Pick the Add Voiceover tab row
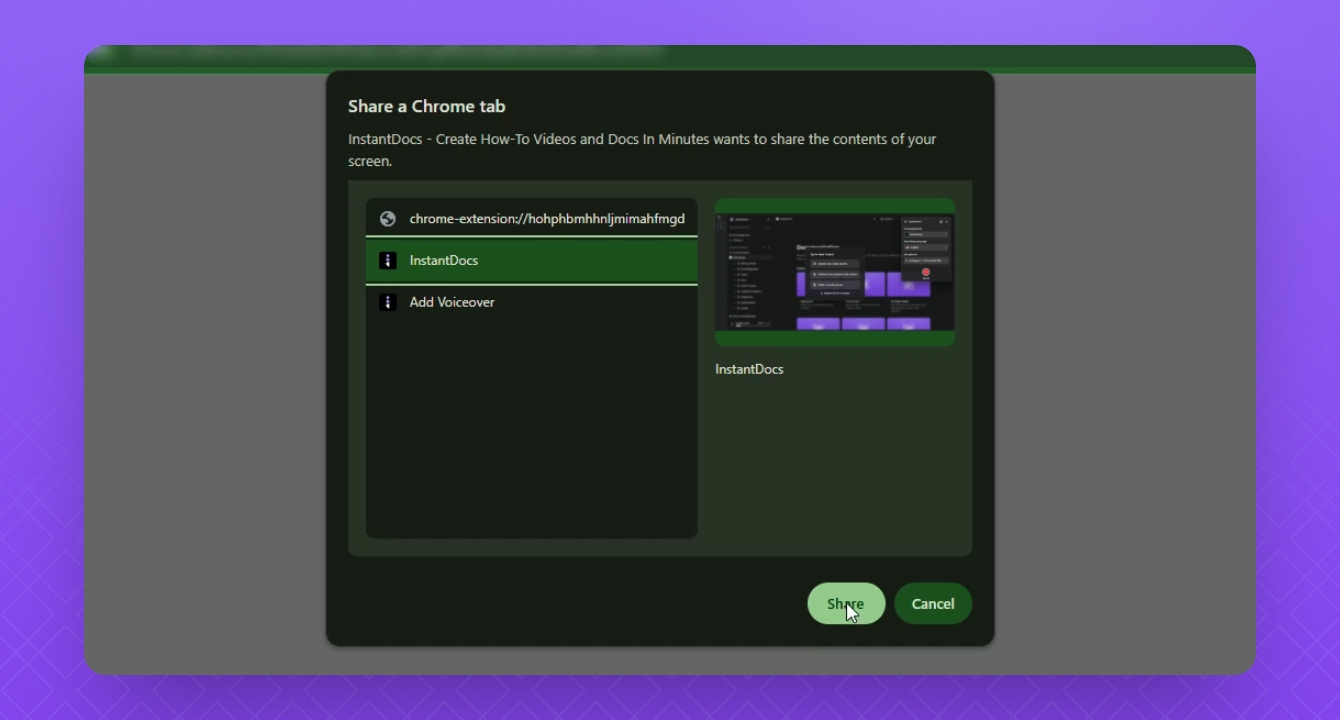The width and height of the screenshot is (1340, 720). (x=531, y=302)
